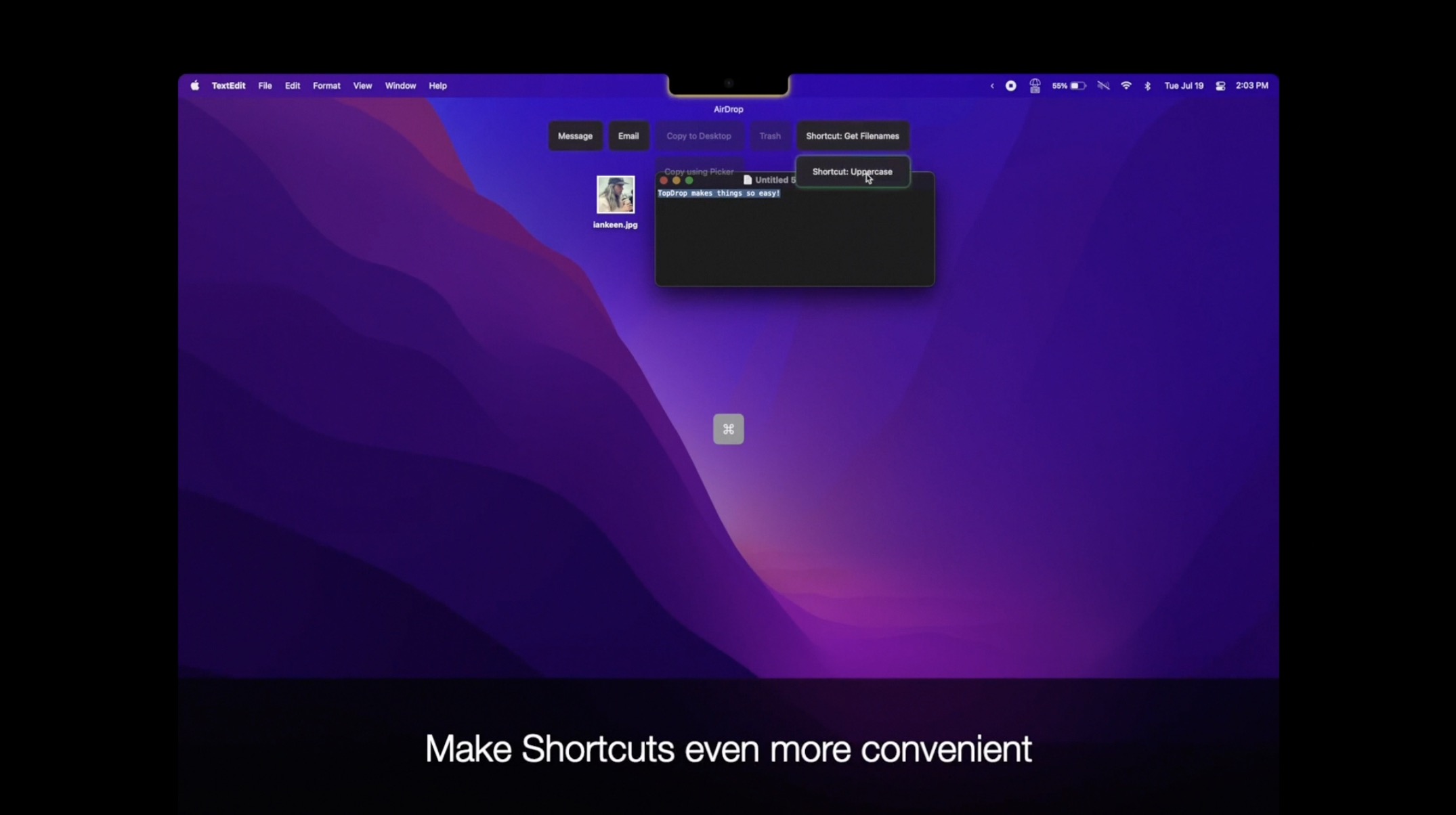
Task: Click the screen recording stop icon
Action: [x=1010, y=86]
